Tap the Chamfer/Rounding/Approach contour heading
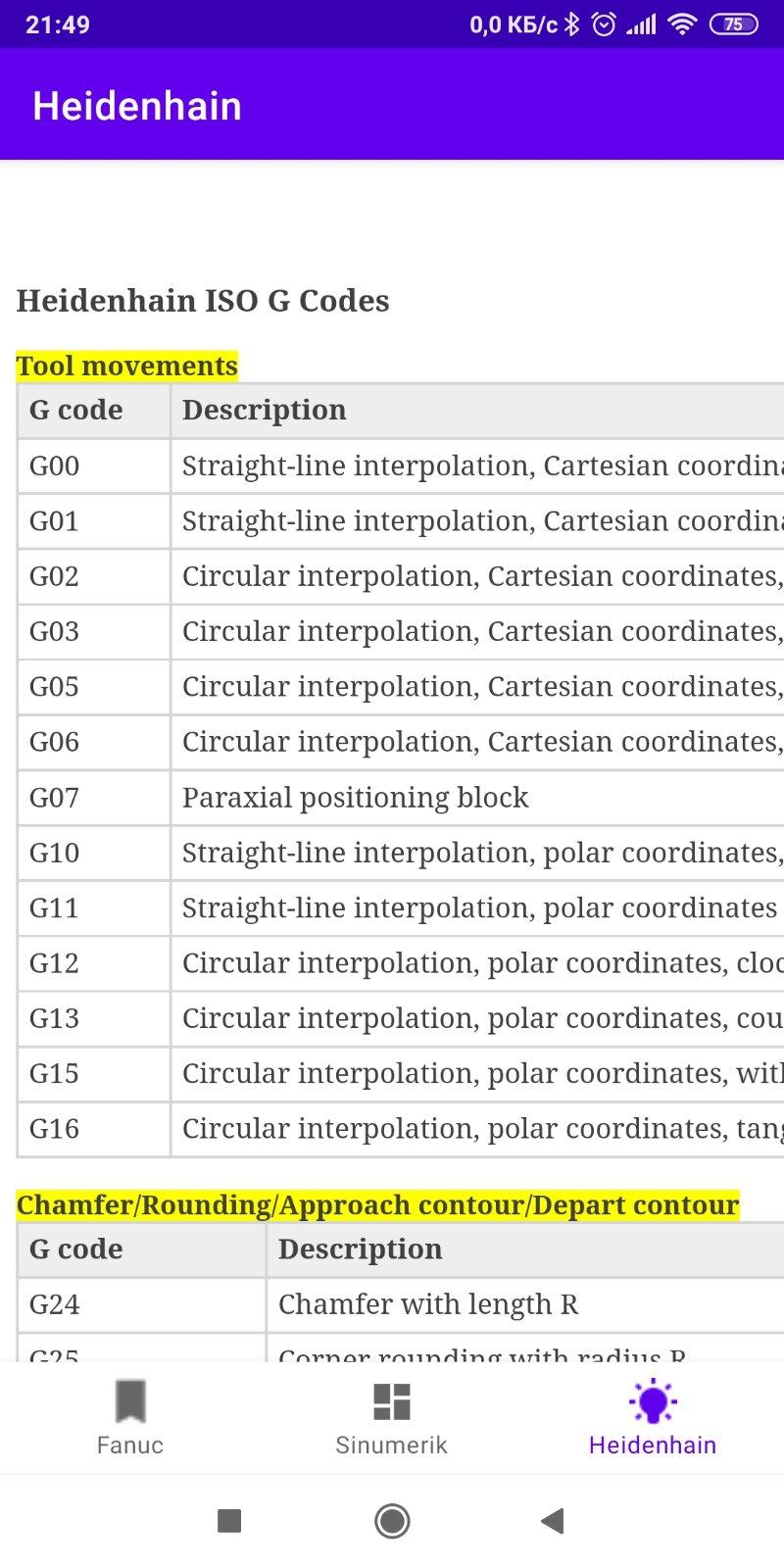The height and width of the screenshot is (1568, 784). pos(378,1204)
